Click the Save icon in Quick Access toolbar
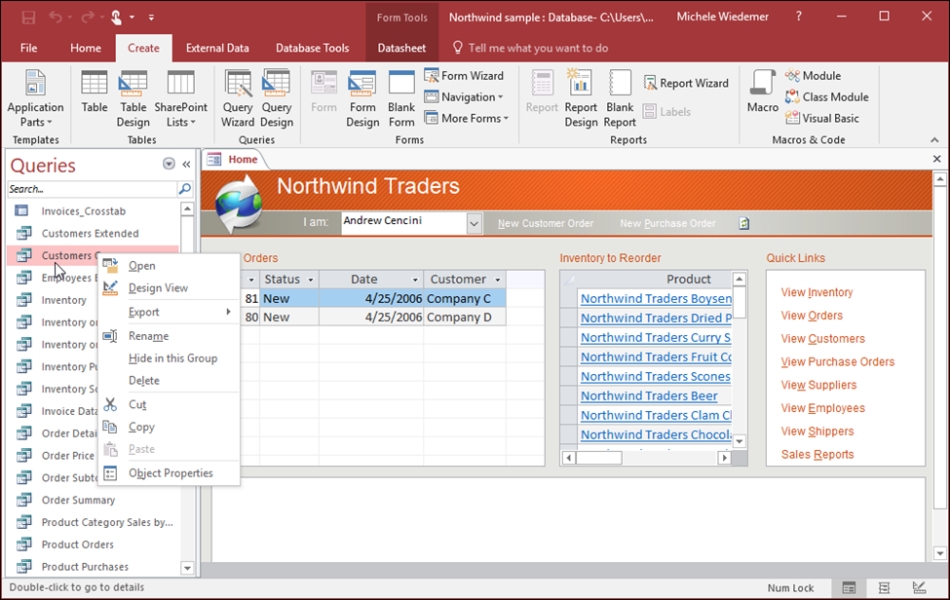This screenshot has width=950, height=600. click(28, 17)
